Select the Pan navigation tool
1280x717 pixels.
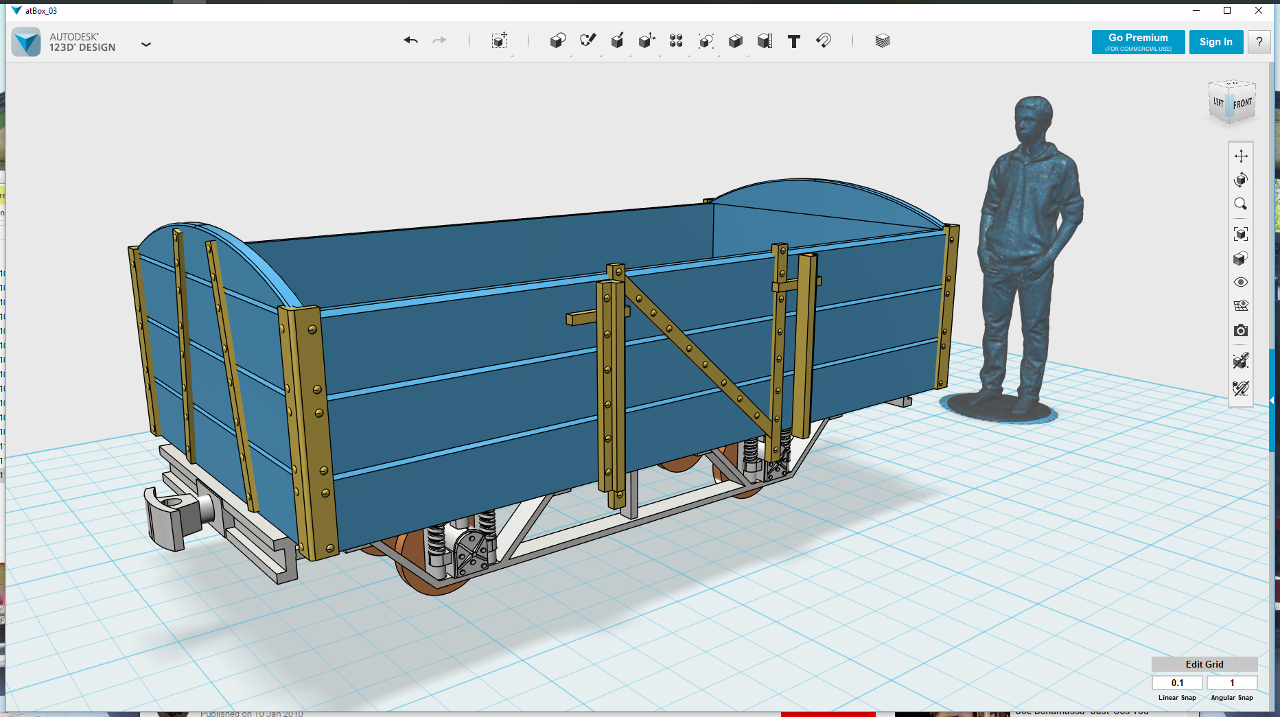pos(1241,156)
